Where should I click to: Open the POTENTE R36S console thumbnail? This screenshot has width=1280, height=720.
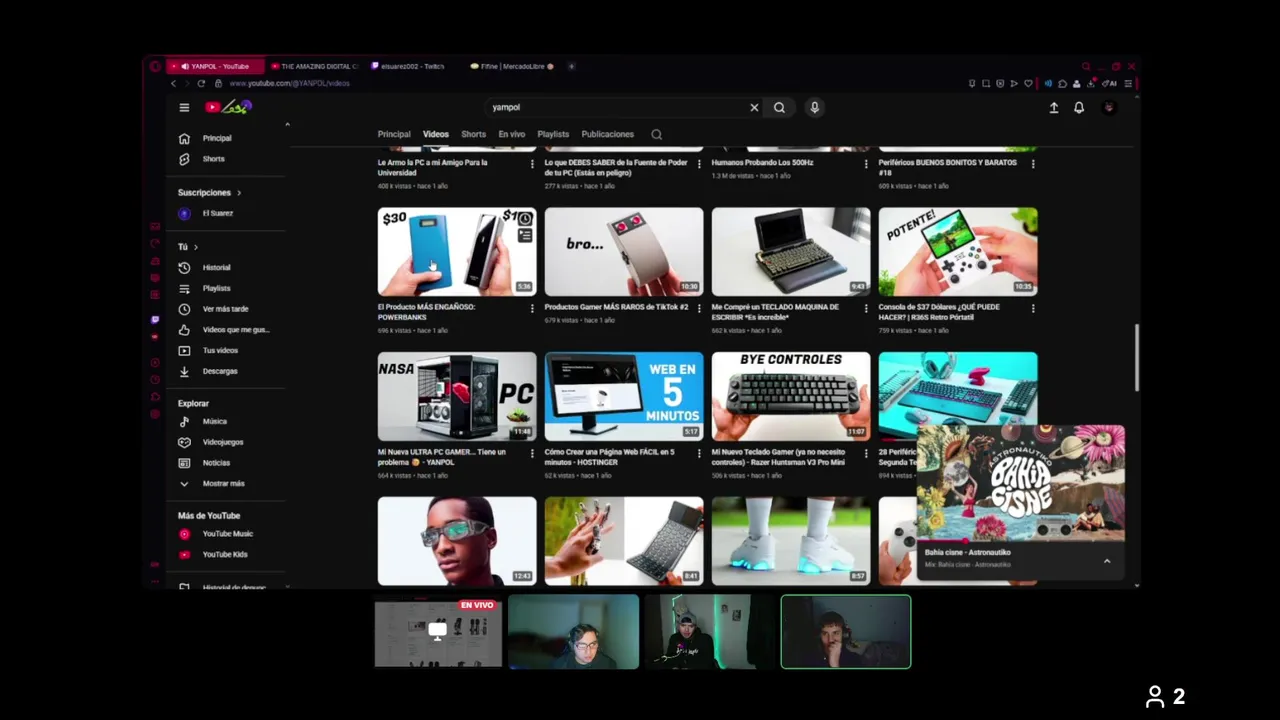(958, 252)
